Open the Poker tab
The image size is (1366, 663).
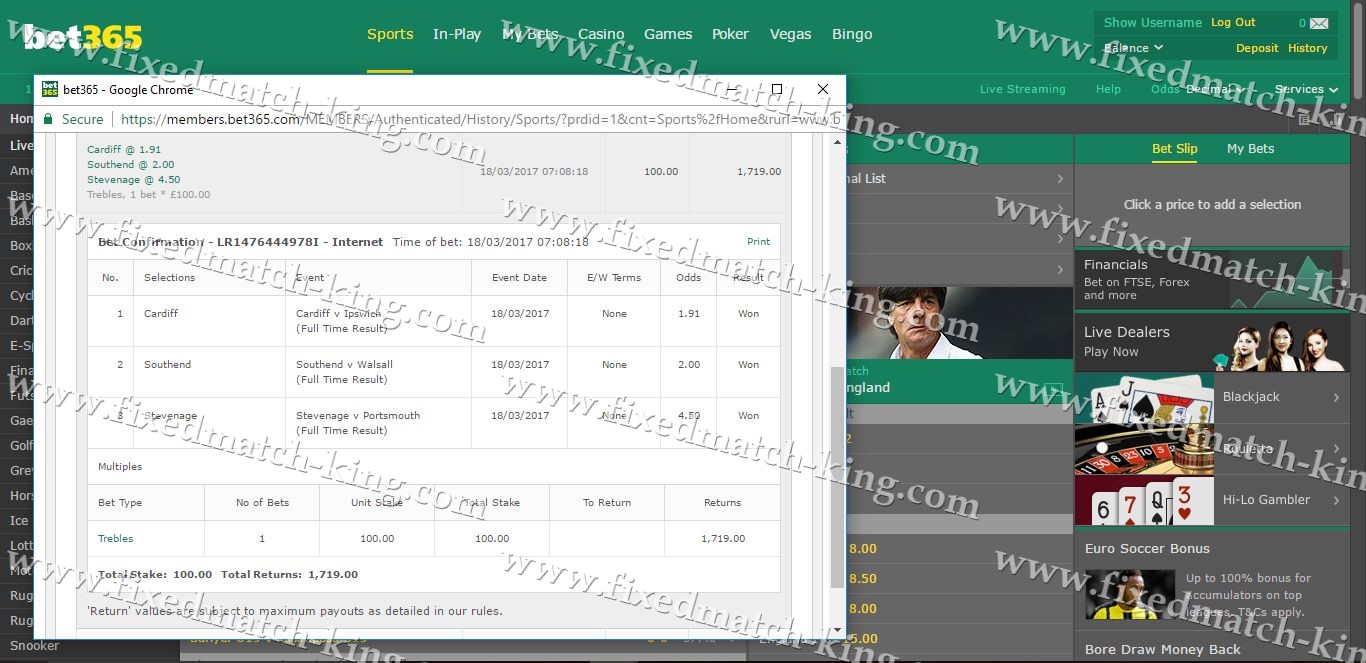730,34
